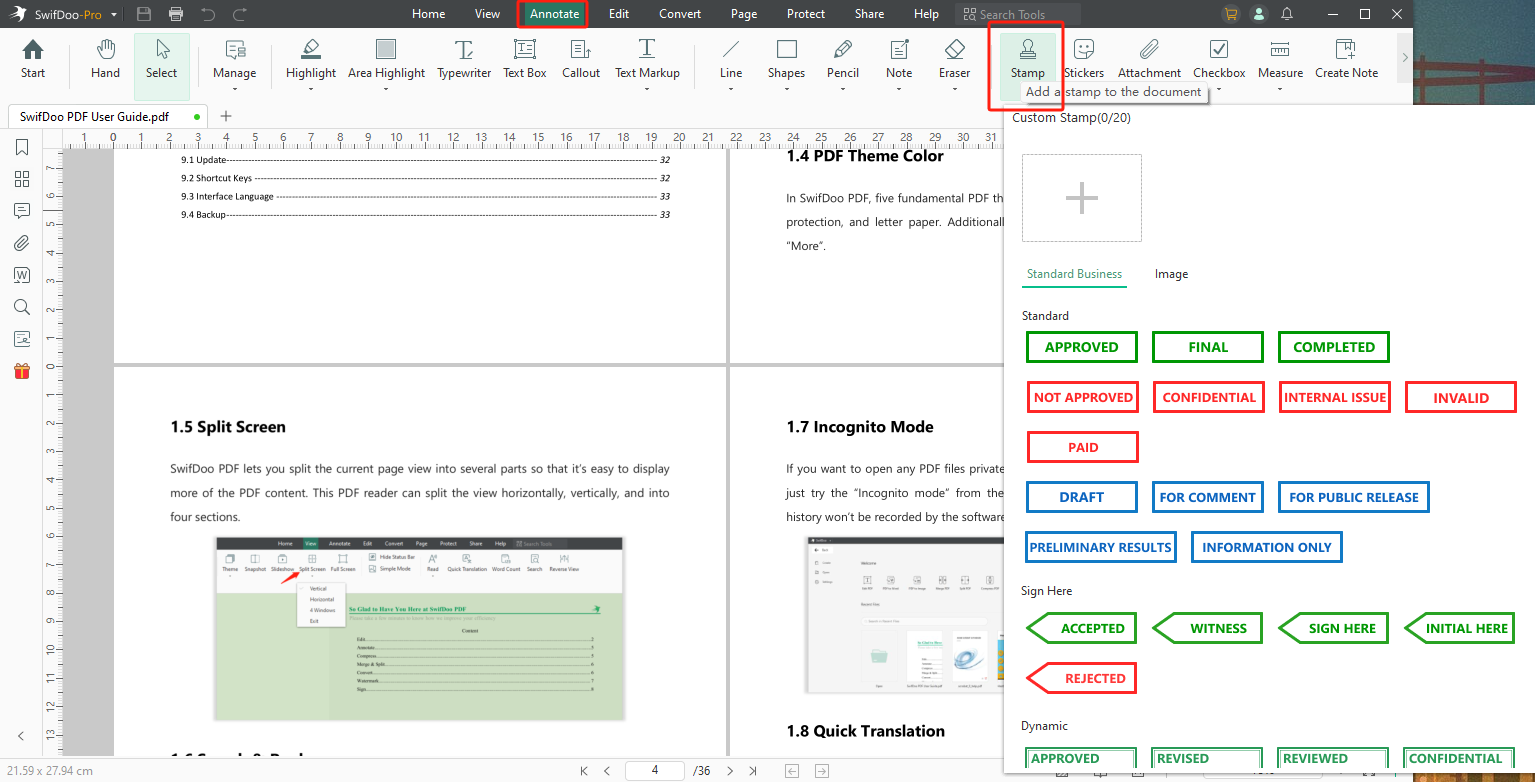Switch to the View tab
1535x782 pixels.
(487, 14)
